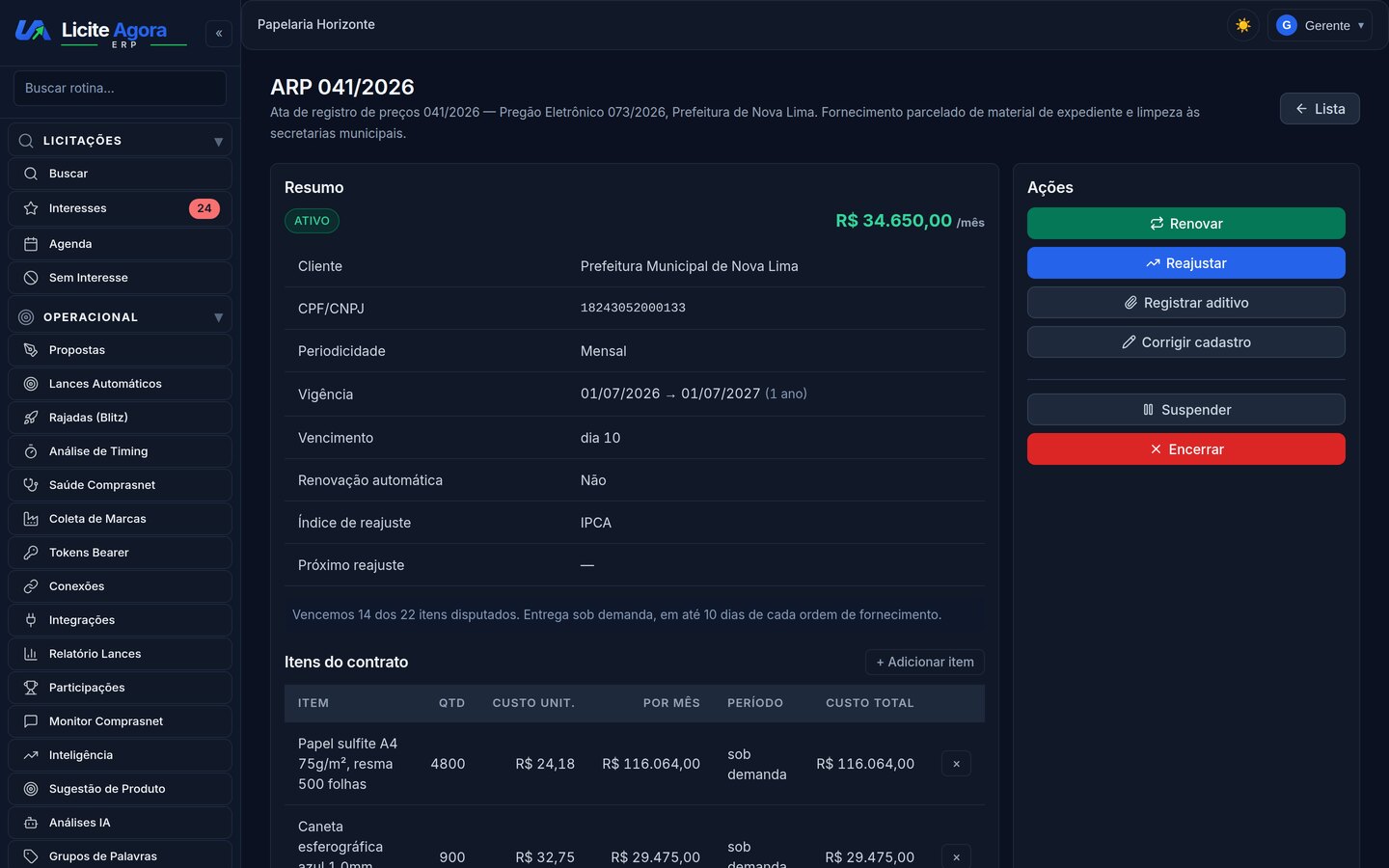Click the Participações trophy icon
The width and height of the screenshot is (1389, 868).
(31, 688)
